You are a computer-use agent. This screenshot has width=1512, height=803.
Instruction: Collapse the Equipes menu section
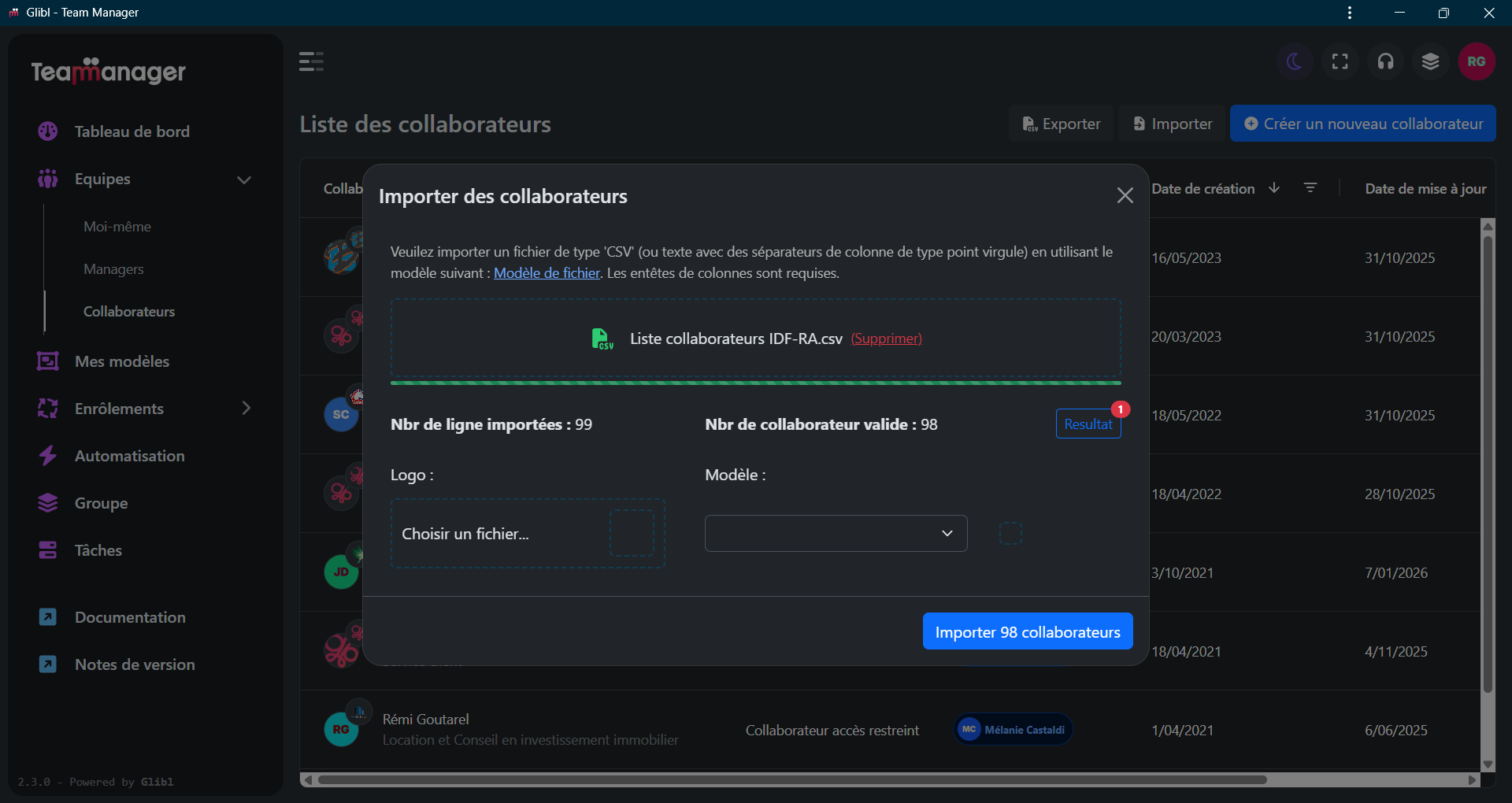click(244, 179)
